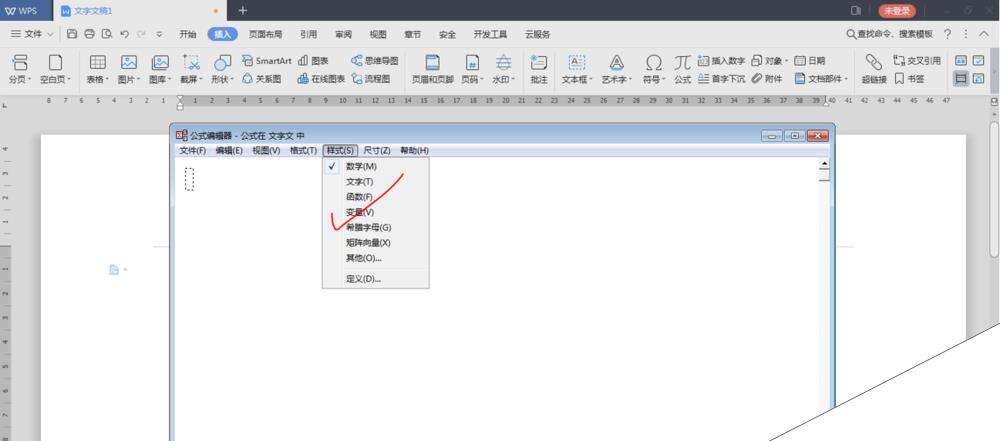This screenshot has height=441, width=1000.
Task: Open a new tab with plus button
Action: coord(242,10)
